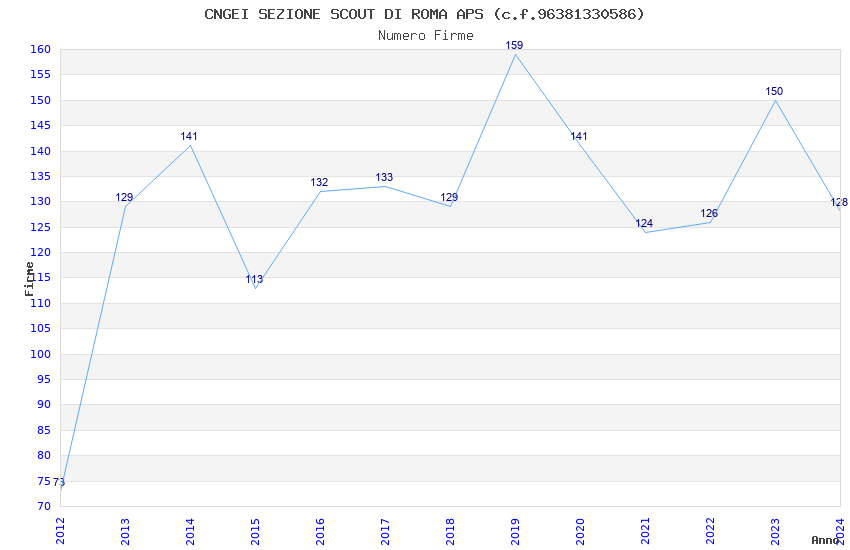The width and height of the screenshot is (850, 550).
Task: Click the y-axis value 80
Action: (x=44, y=456)
